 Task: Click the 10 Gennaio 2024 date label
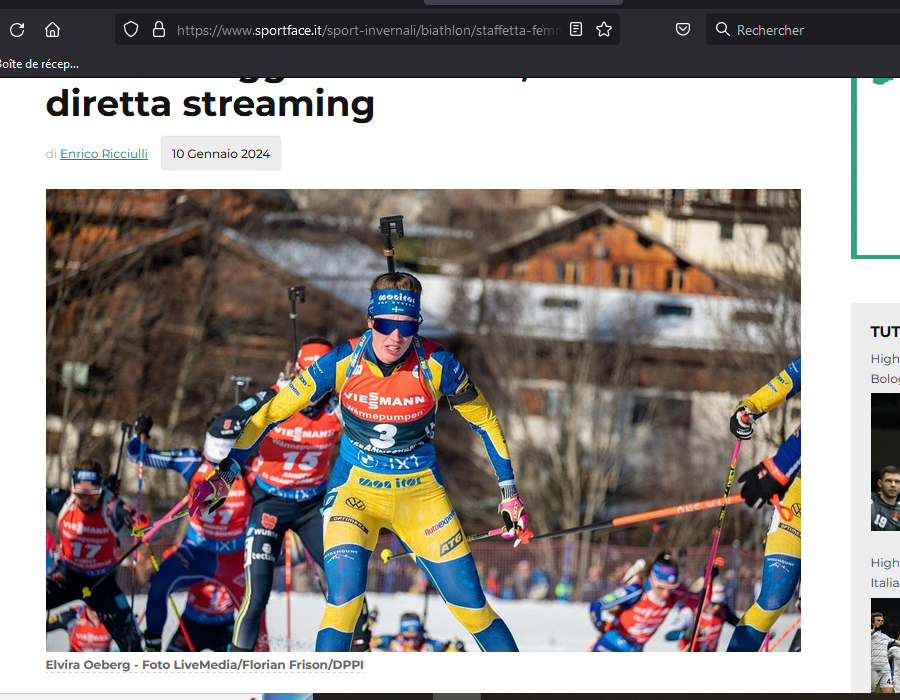click(220, 153)
